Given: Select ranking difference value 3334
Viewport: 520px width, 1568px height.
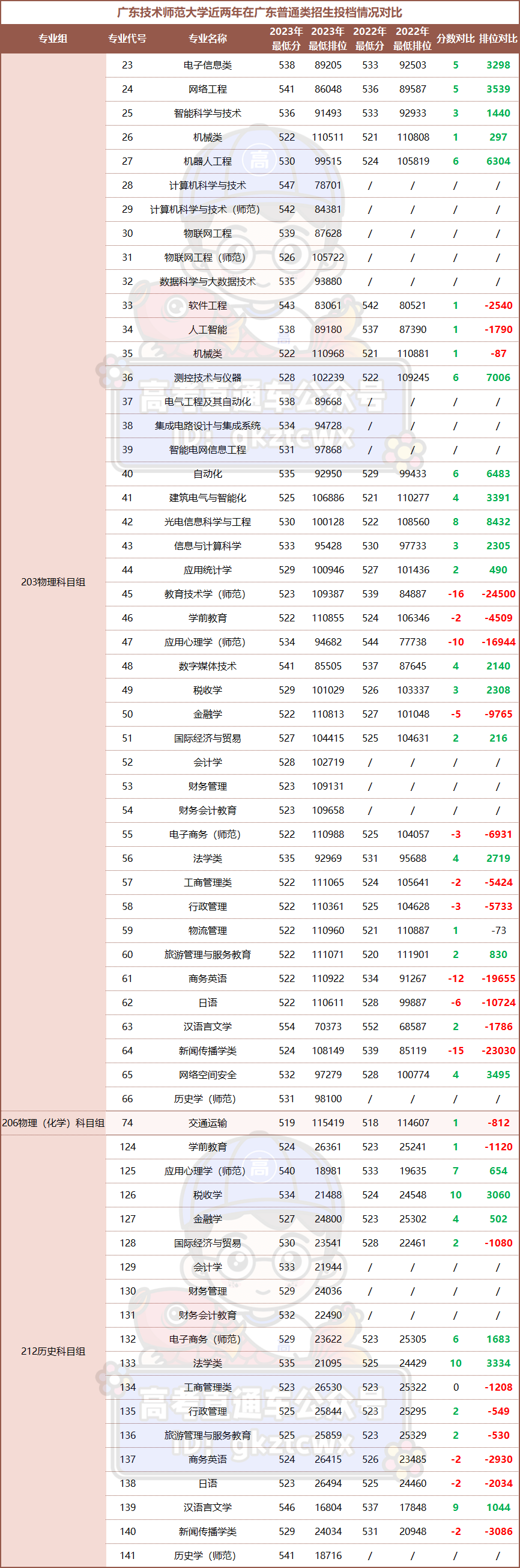Looking at the screenshot, I should [x=498, y=1363].
